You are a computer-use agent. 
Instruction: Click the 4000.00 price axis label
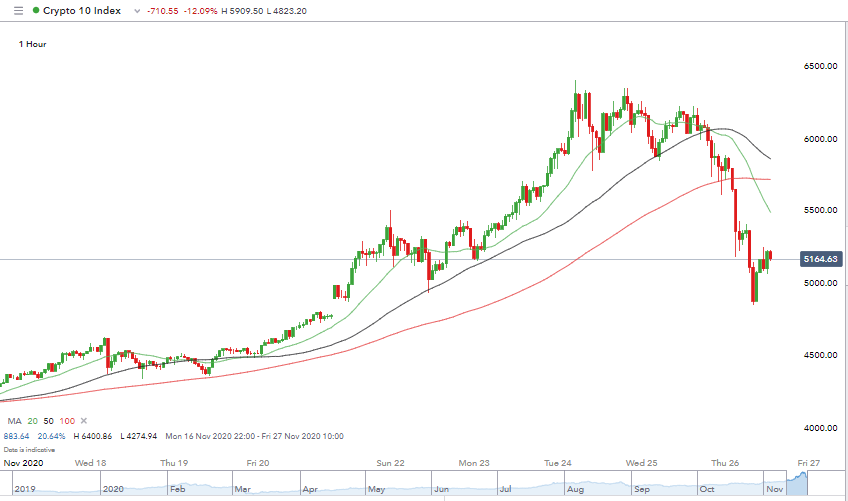click(820, 428)
